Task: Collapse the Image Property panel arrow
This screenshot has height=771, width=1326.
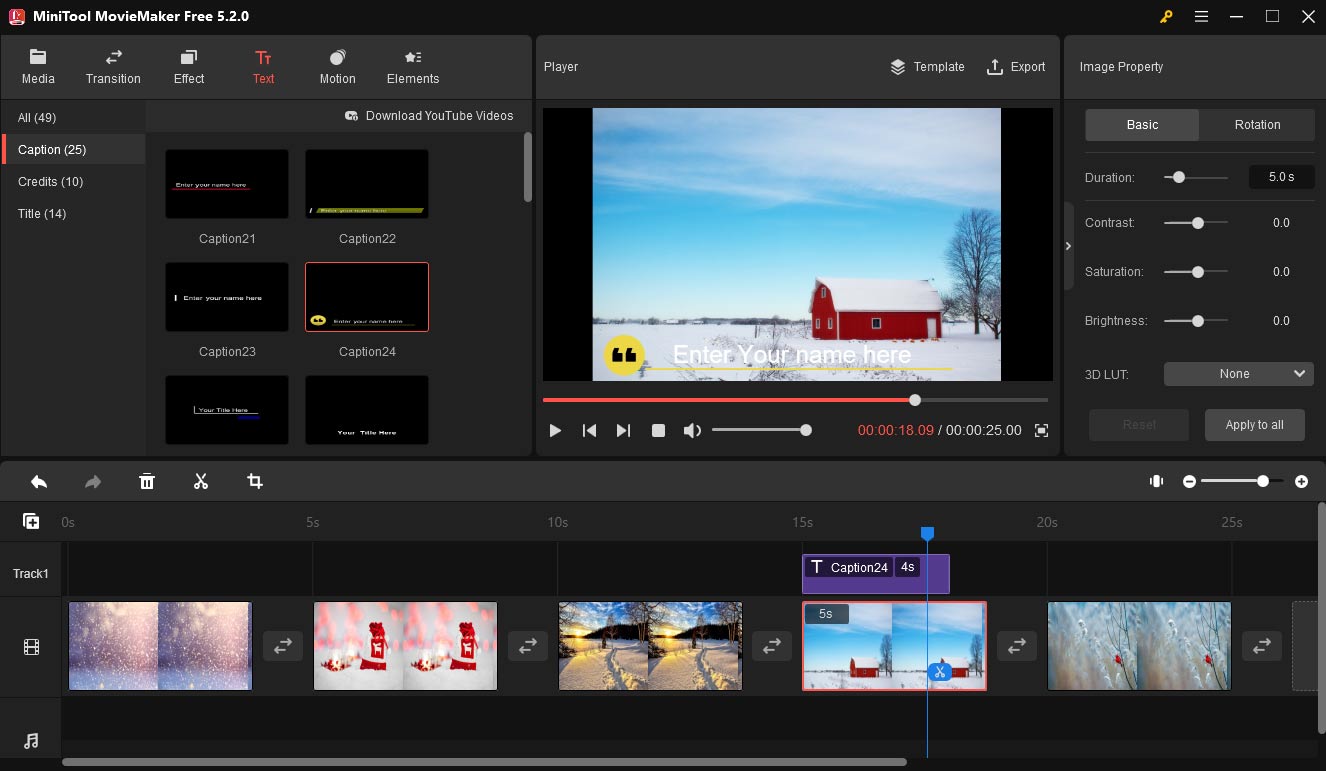Action: (x=1068, y=246)
